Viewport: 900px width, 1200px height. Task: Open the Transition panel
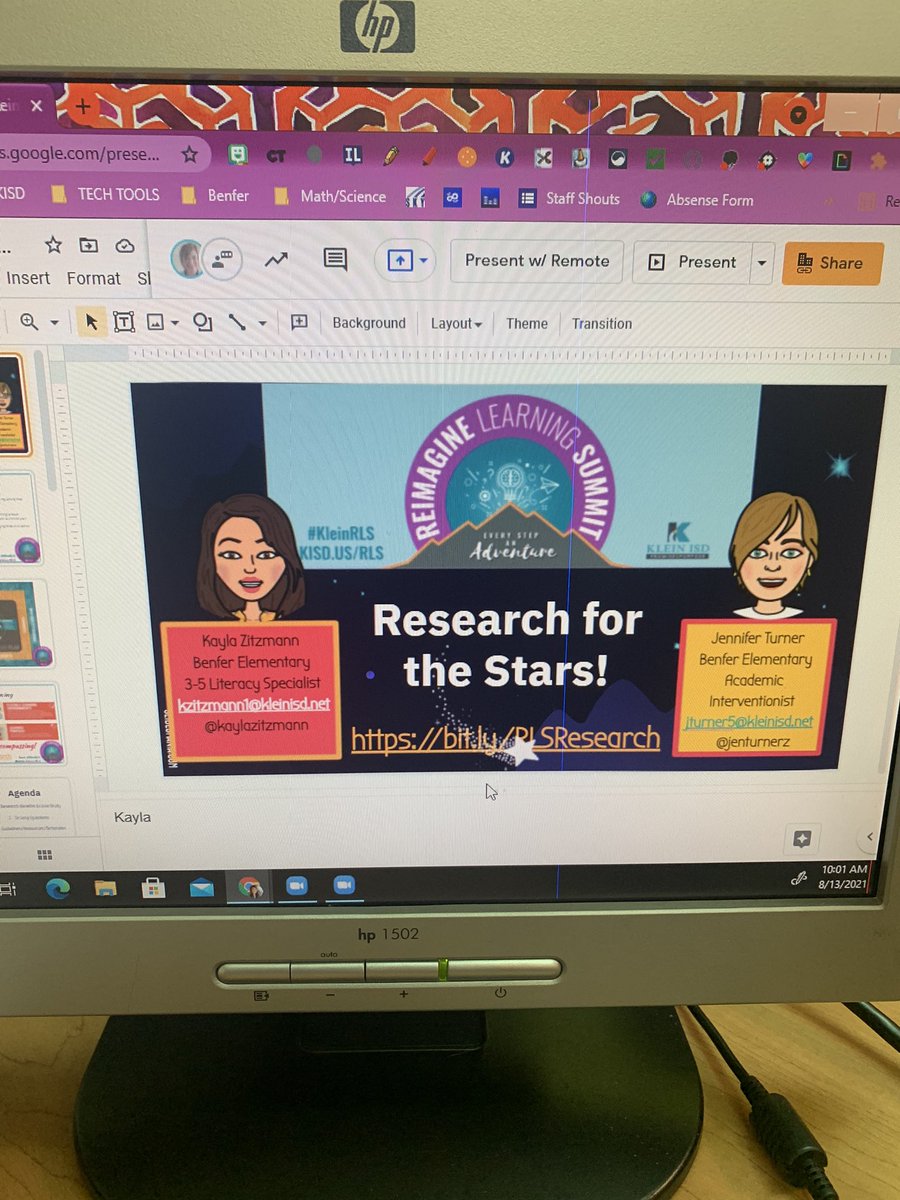pyautogui.click(x=602, y=323)
